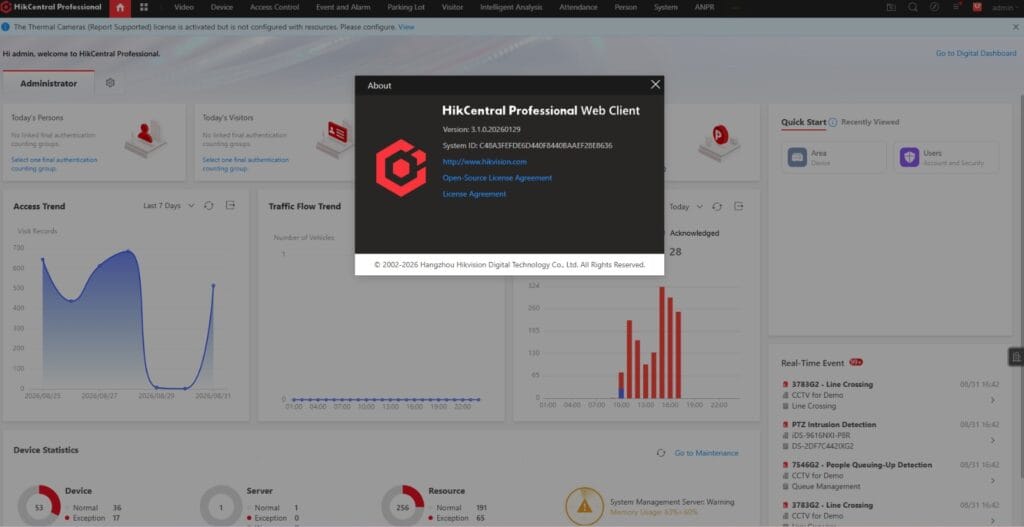Image resolution: width=1024 pixels, height=527 pixels.
Task: Open the Access Control menu
Action: coord(274,7)
